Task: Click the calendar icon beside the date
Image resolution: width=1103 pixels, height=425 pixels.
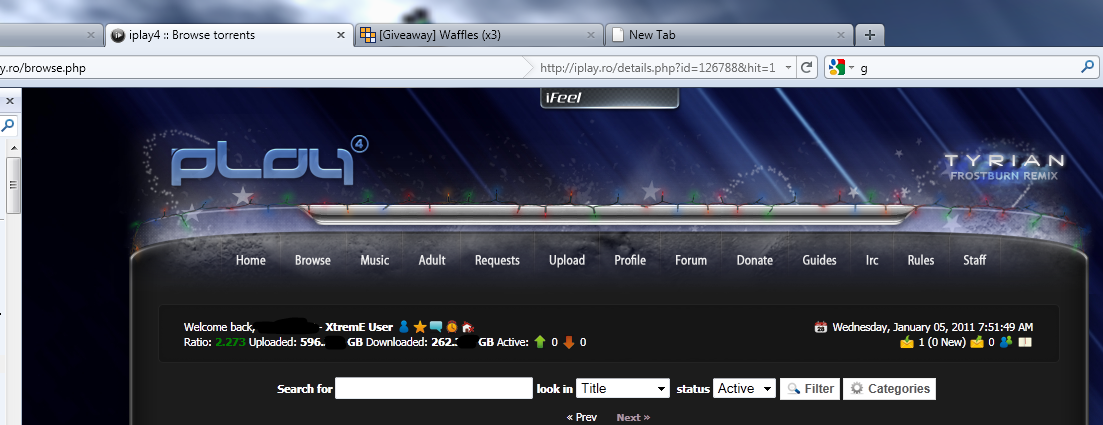Action: pos(820,326)
